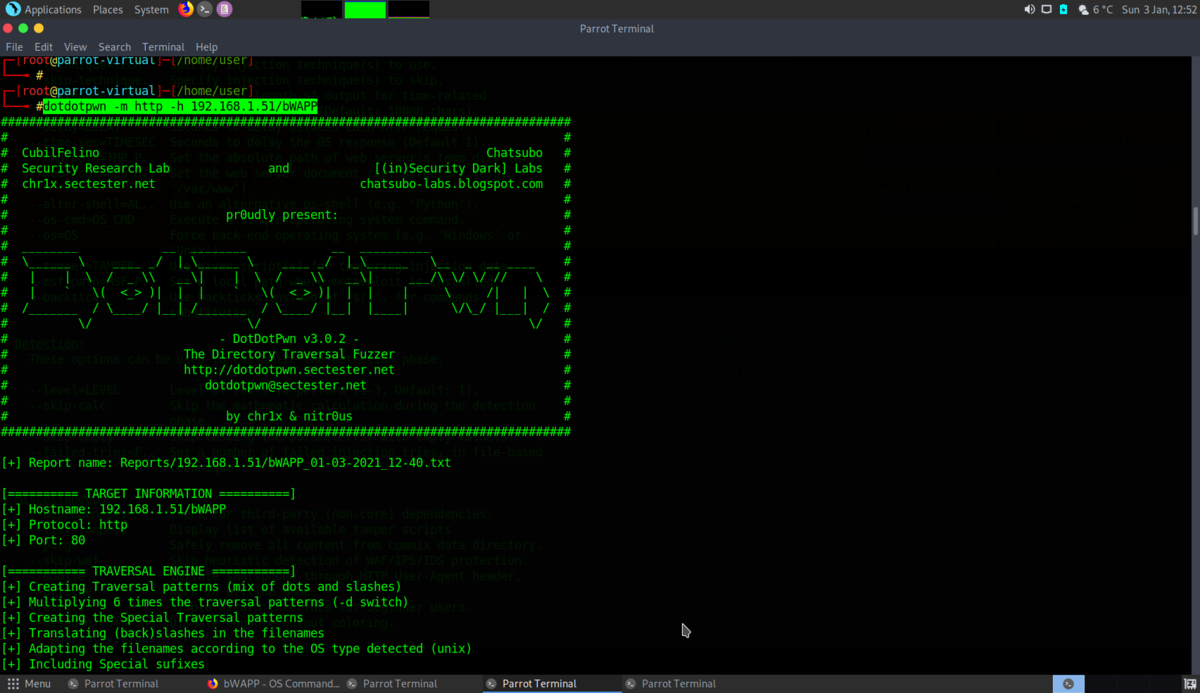
Task: Open the Edit menu in Parrot Terminal
Action: point(43,47)
